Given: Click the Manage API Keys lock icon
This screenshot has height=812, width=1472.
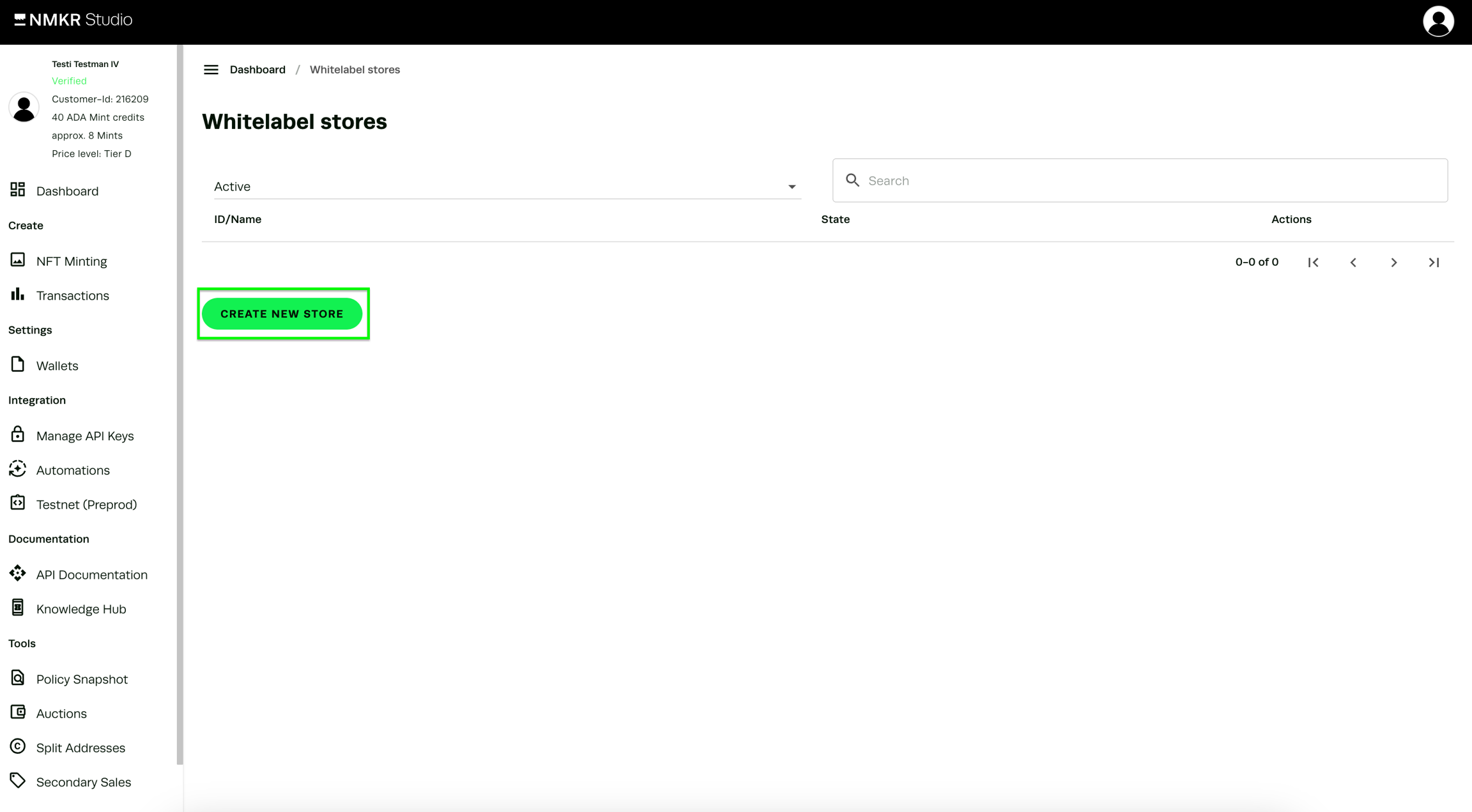Looking at the screenshot, I should [18, 434].
